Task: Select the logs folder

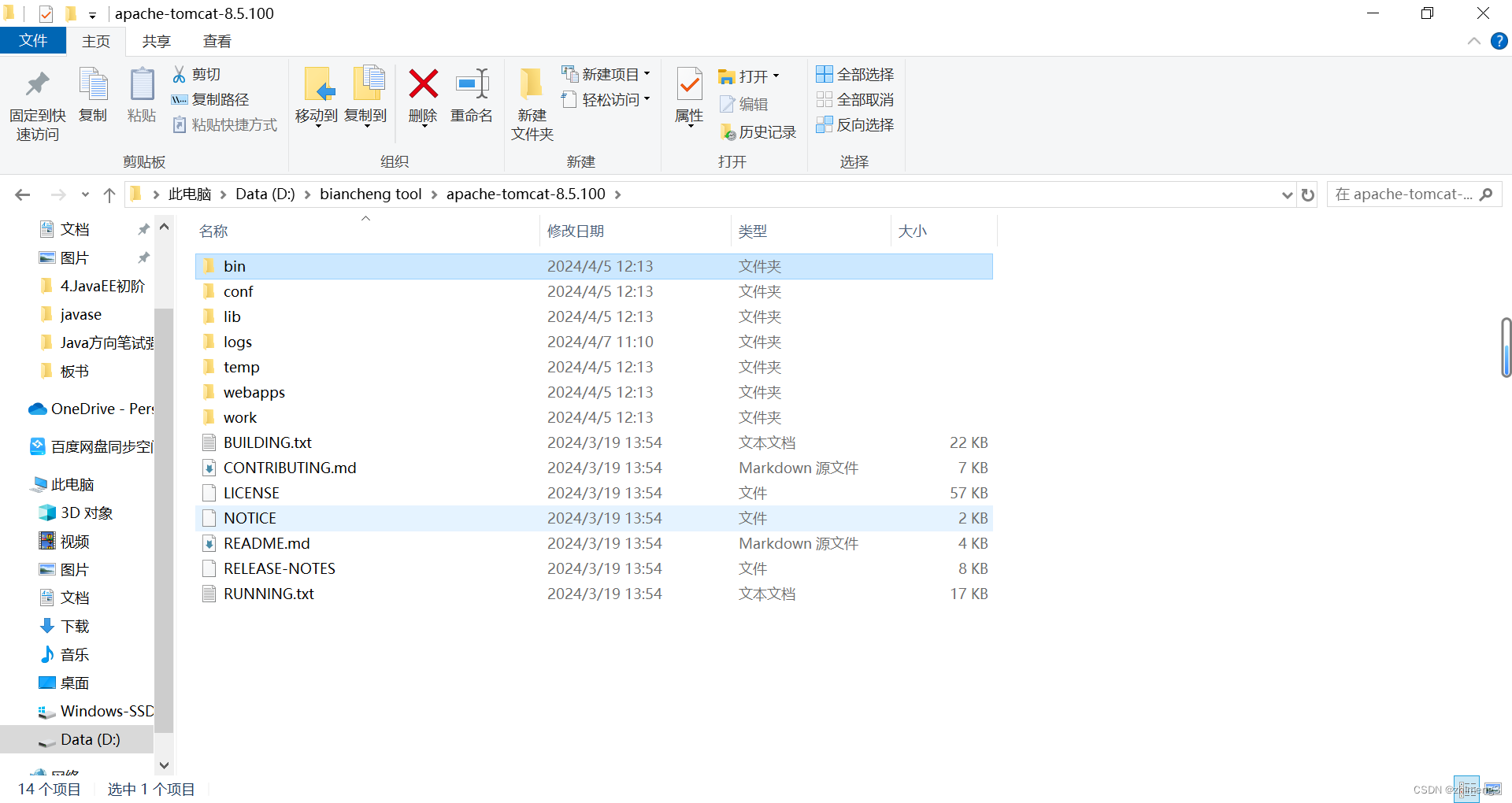Action: click(594, 342)
